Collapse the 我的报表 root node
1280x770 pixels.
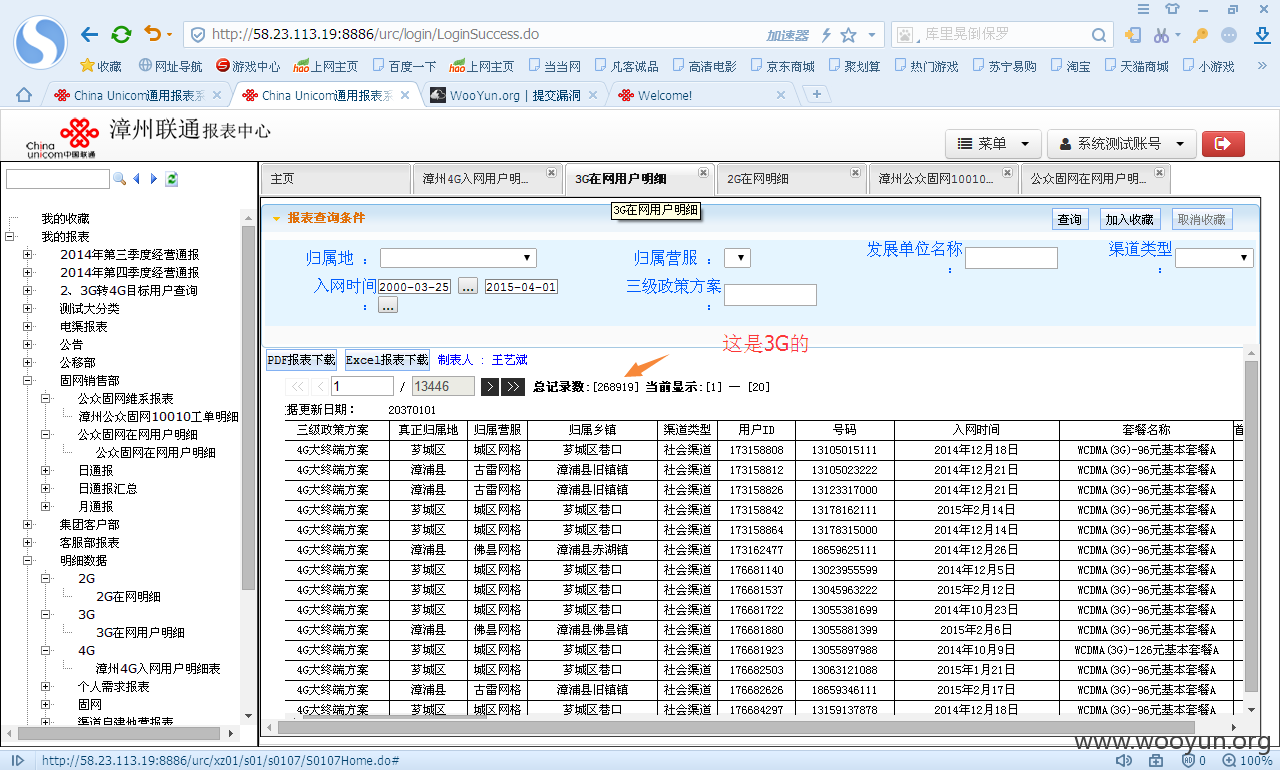click(x=9, y=237)
